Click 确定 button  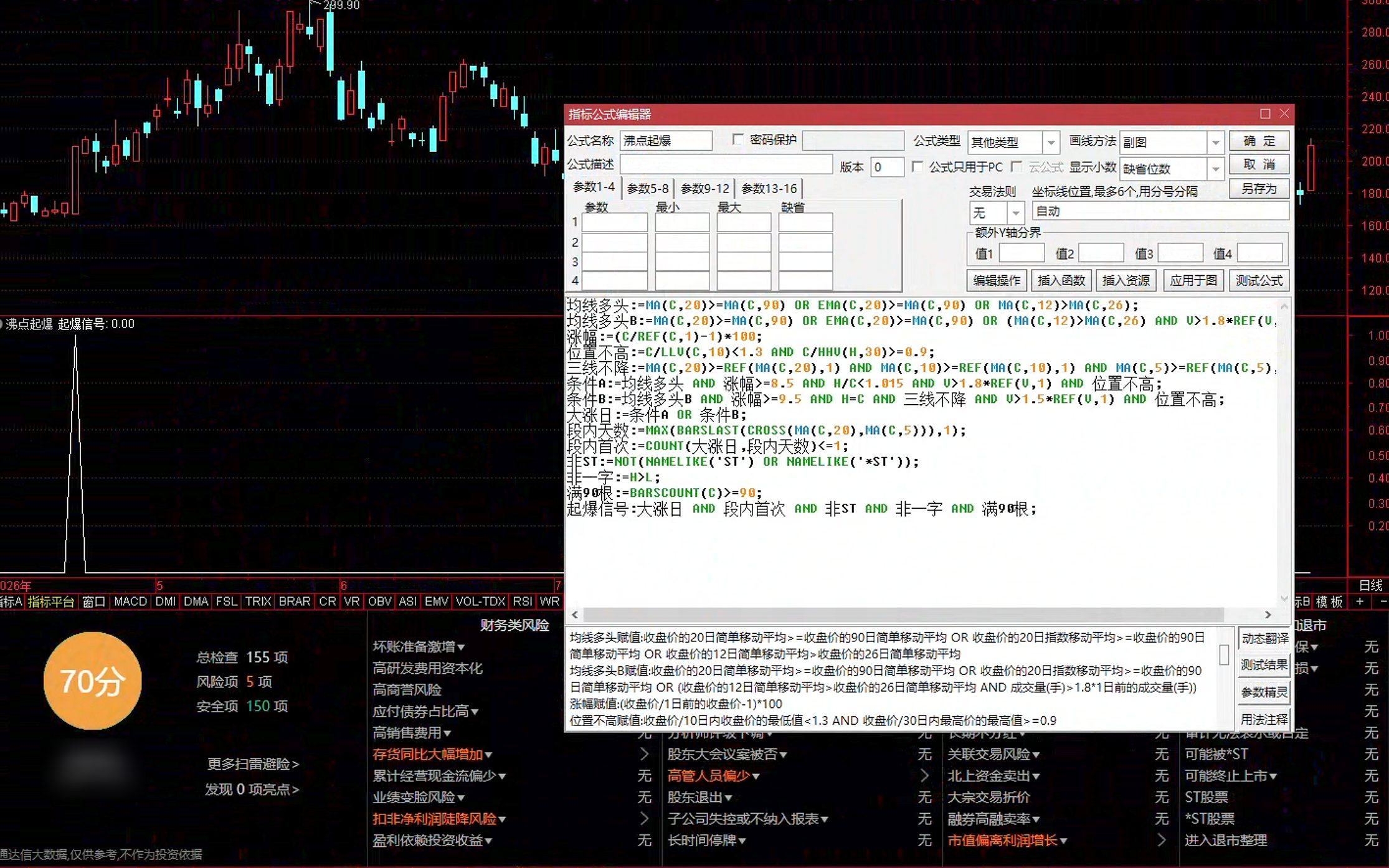[1259, 141]
